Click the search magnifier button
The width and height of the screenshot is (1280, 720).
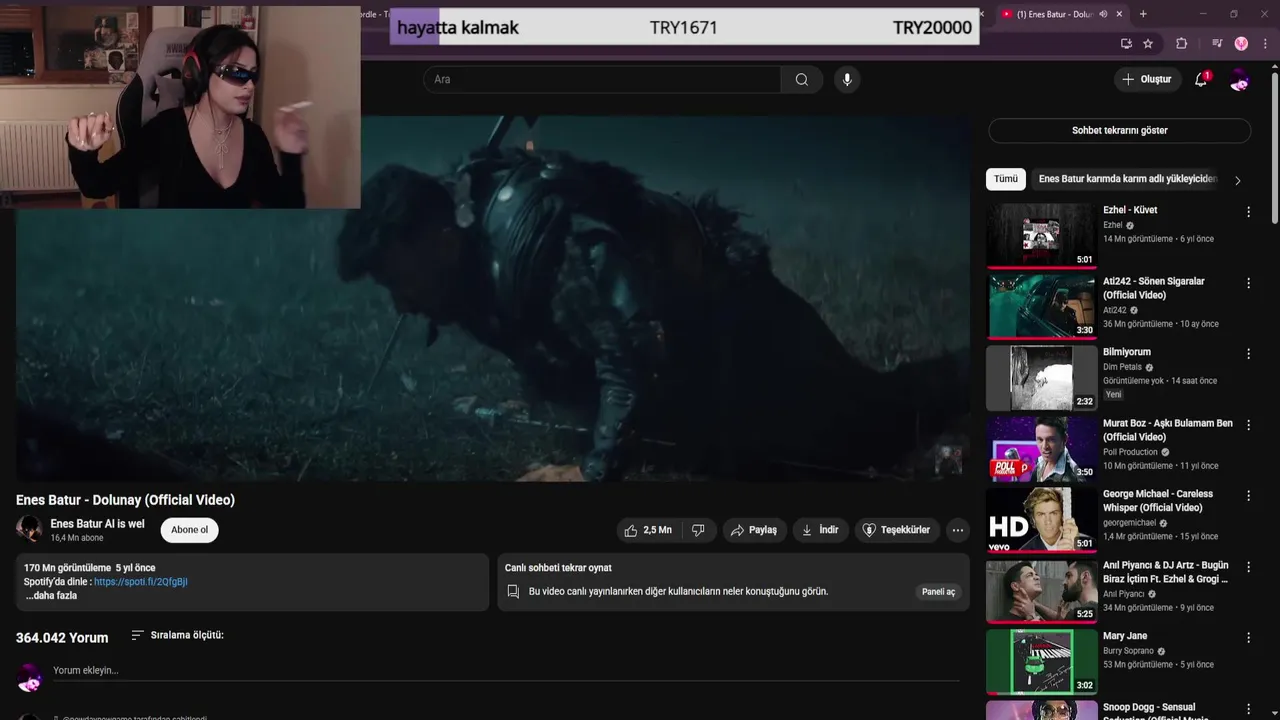point(801,79)
